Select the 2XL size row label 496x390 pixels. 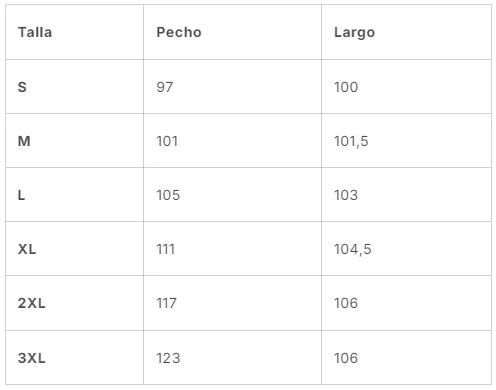(x=32, y=303)
